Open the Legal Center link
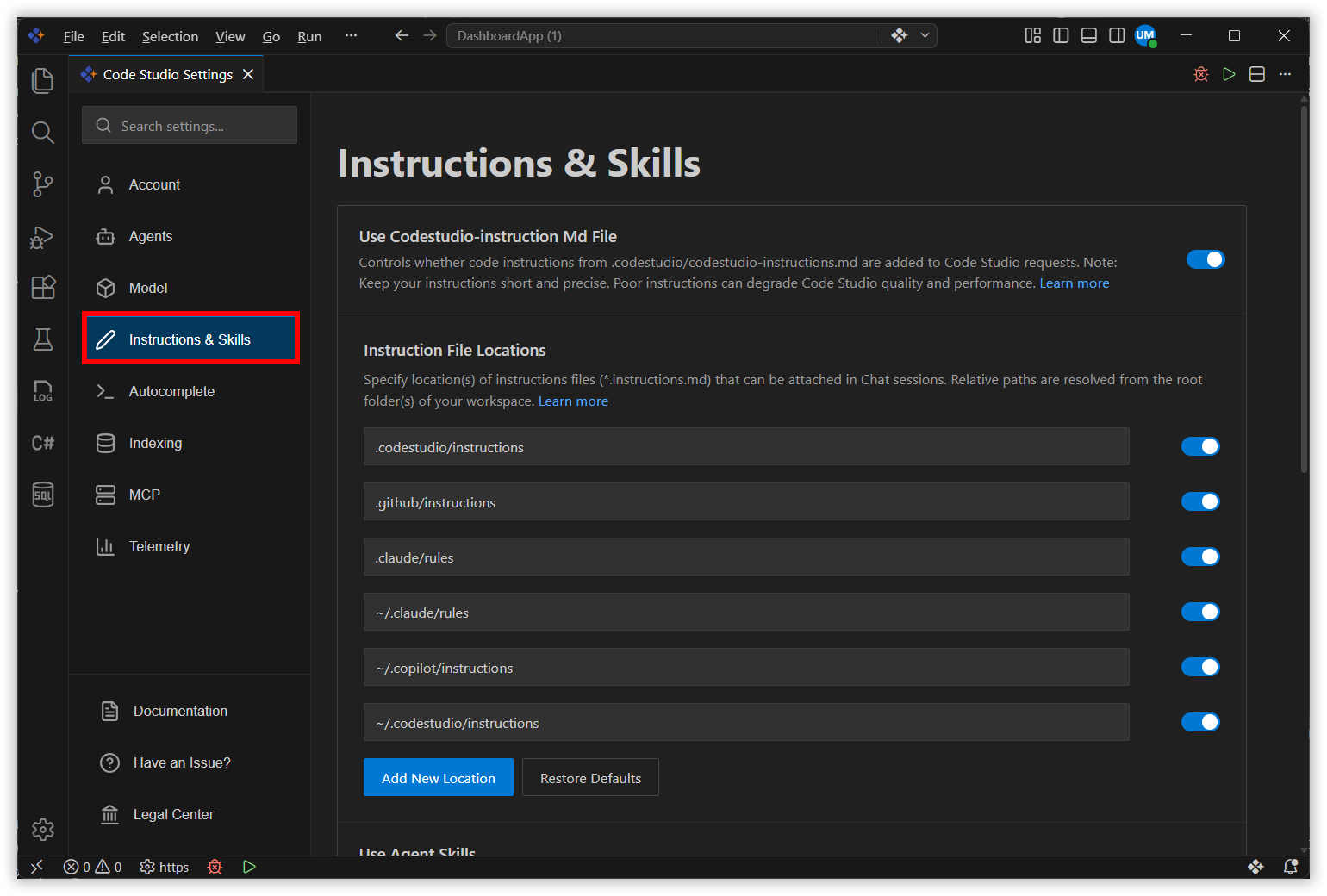The image size is (1327, 896). point(173,814)
